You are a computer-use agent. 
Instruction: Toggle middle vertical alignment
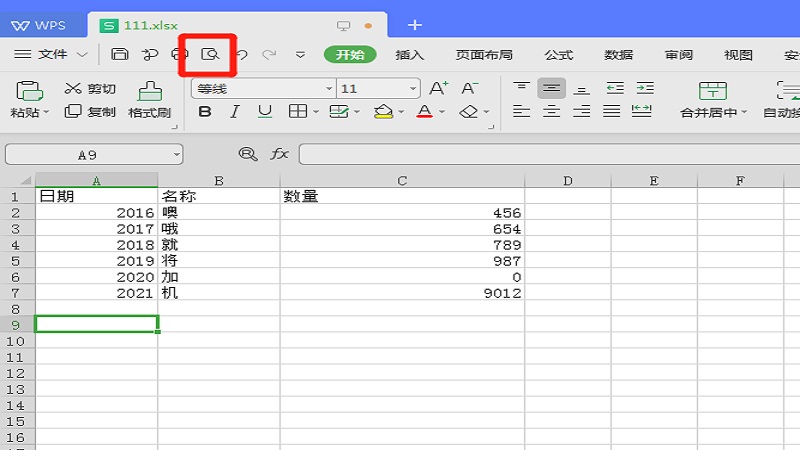click(552, 88)
